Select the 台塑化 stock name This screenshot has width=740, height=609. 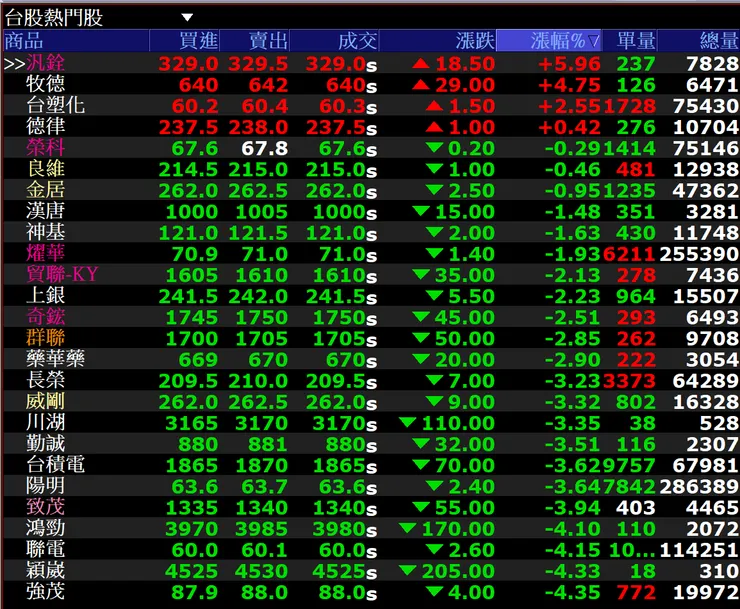click(x=55, y=106)
